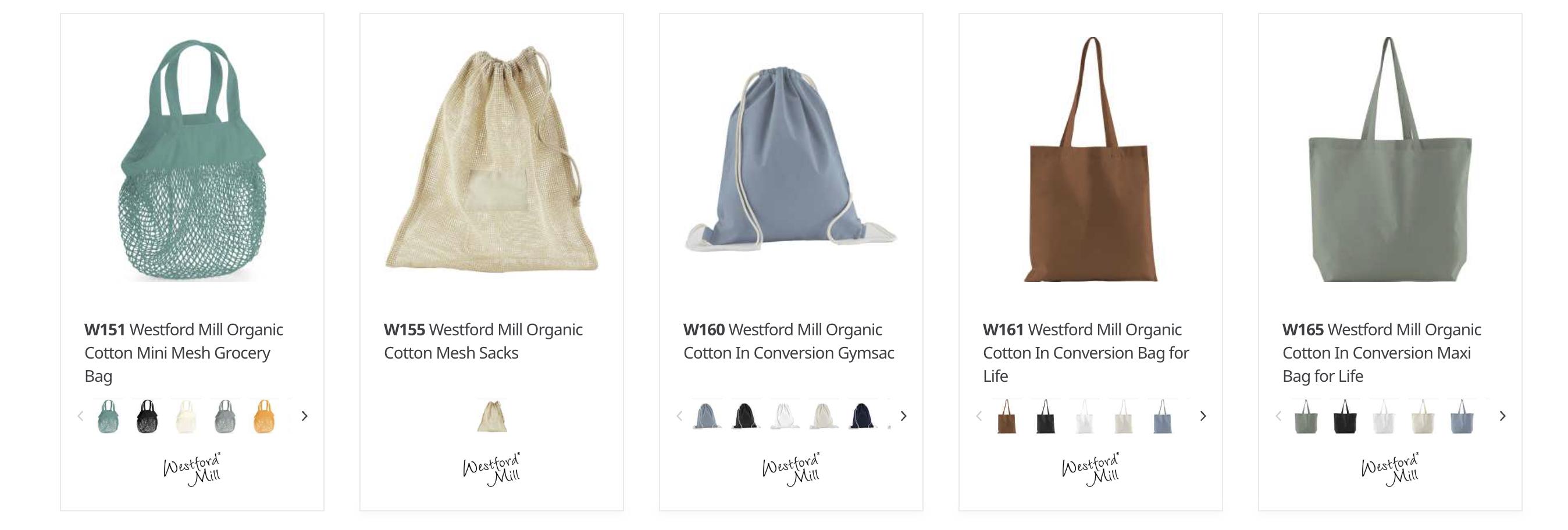
Task: Show next colours for W161 Bag for Life
Action: [1203, 416]
